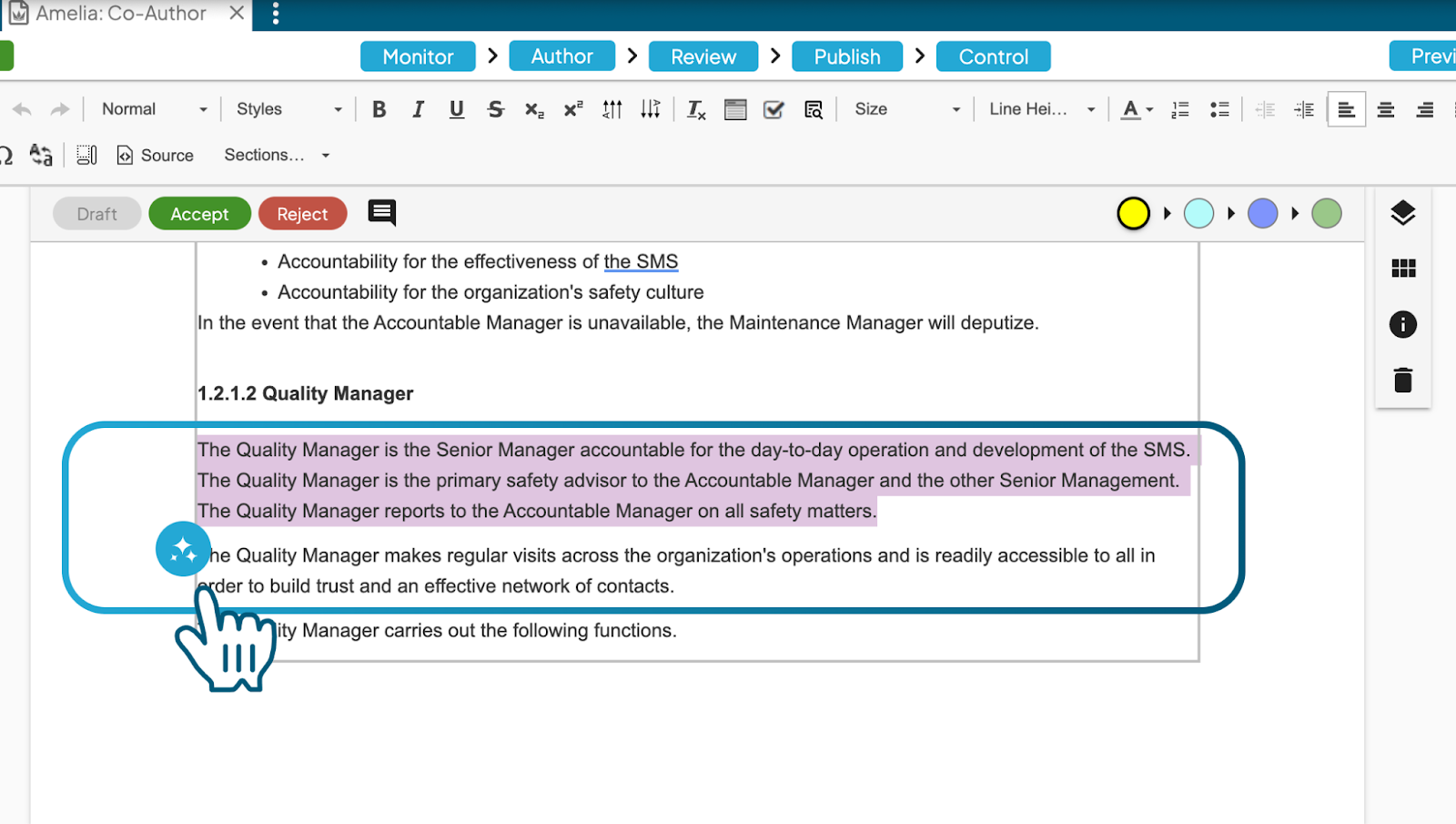Image resolution: width=1456 pixels, height=824 pixels.
Task: Open the Line Height dropdown
Action: click(1042, 109)
